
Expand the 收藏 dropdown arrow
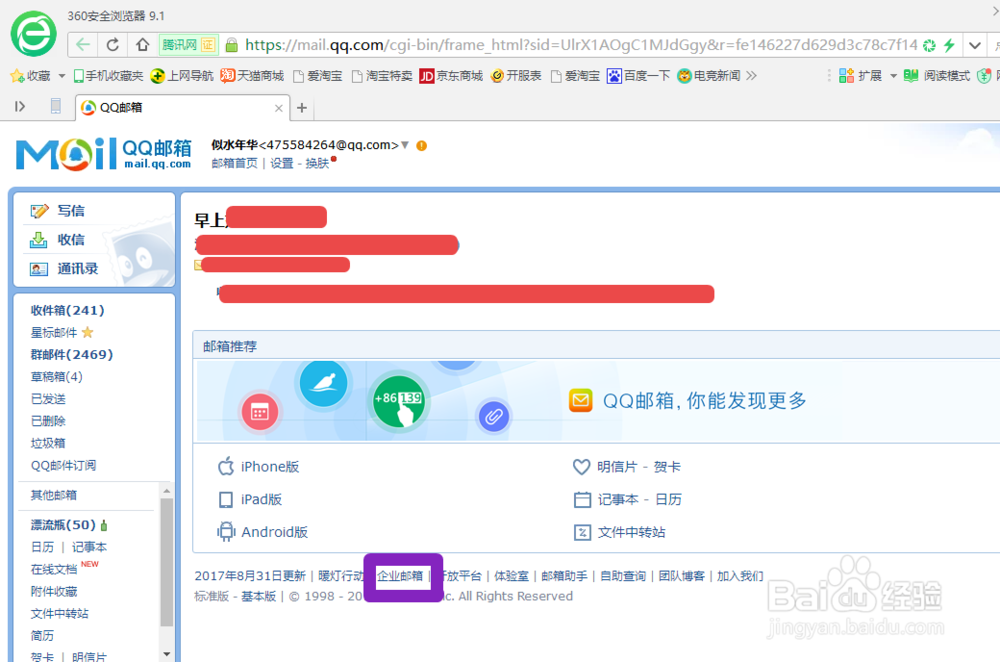point(62,76)
